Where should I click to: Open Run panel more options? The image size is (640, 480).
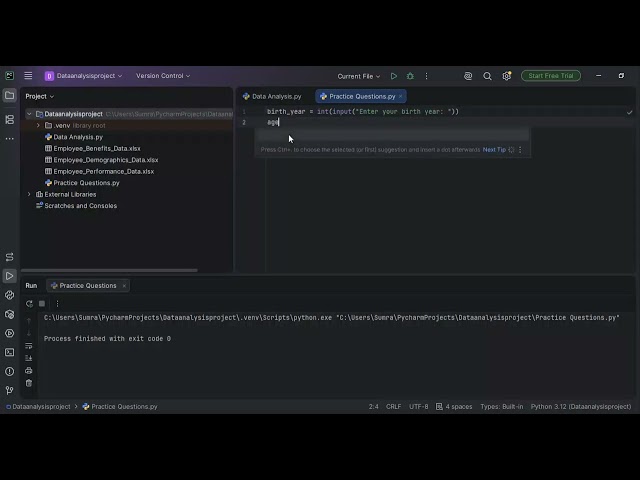click(57, 304)
